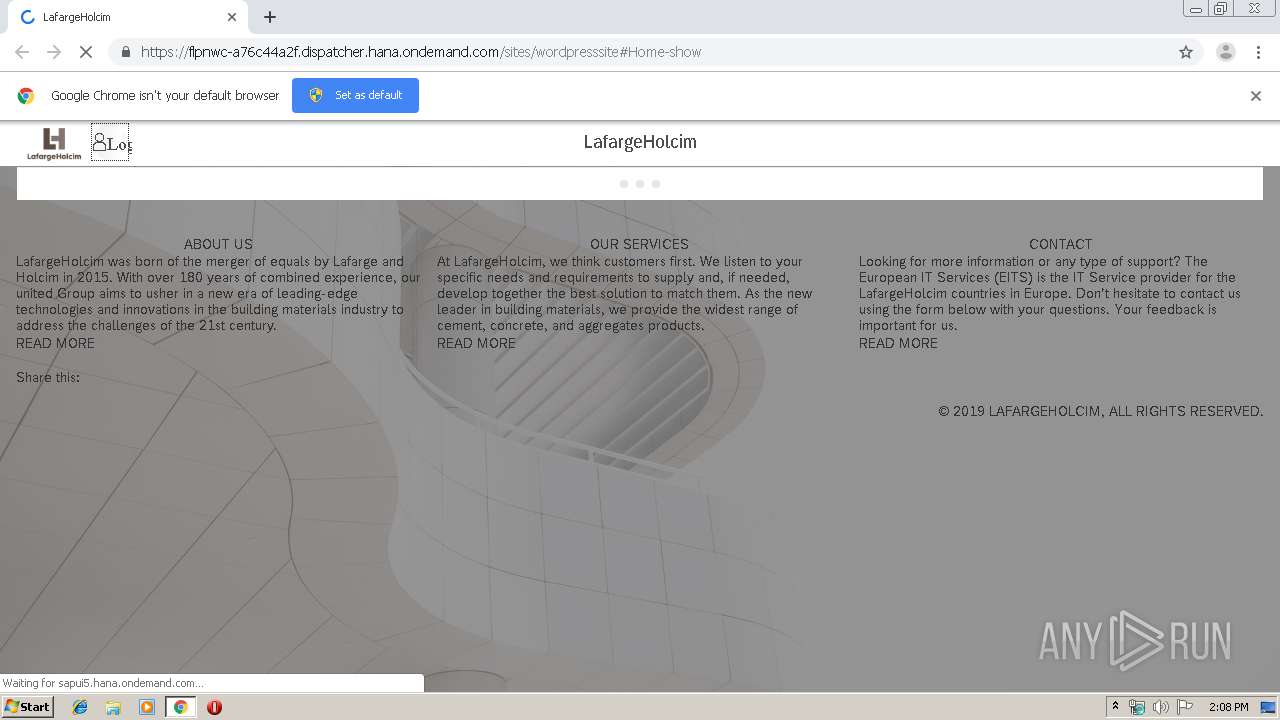View site security lock information

tap(125, 52)
